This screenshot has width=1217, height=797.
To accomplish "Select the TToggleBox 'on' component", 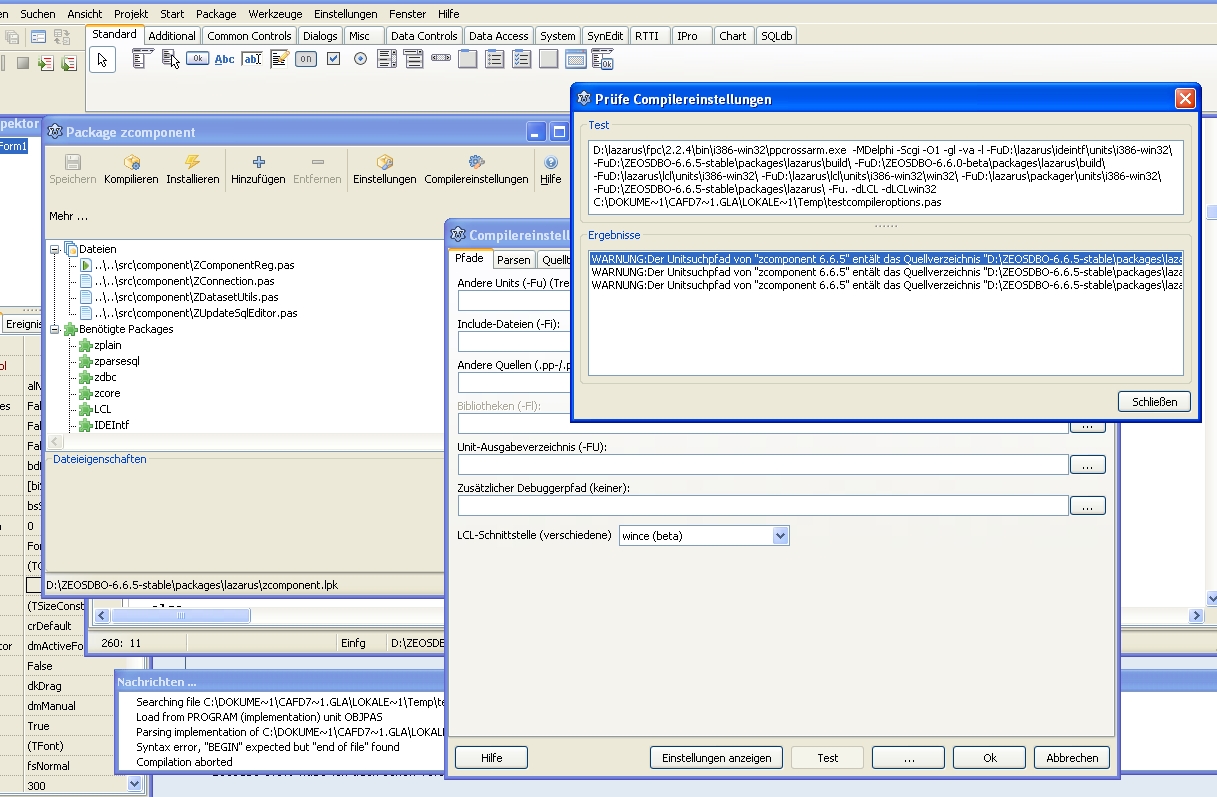I will [x=306, y=59].
